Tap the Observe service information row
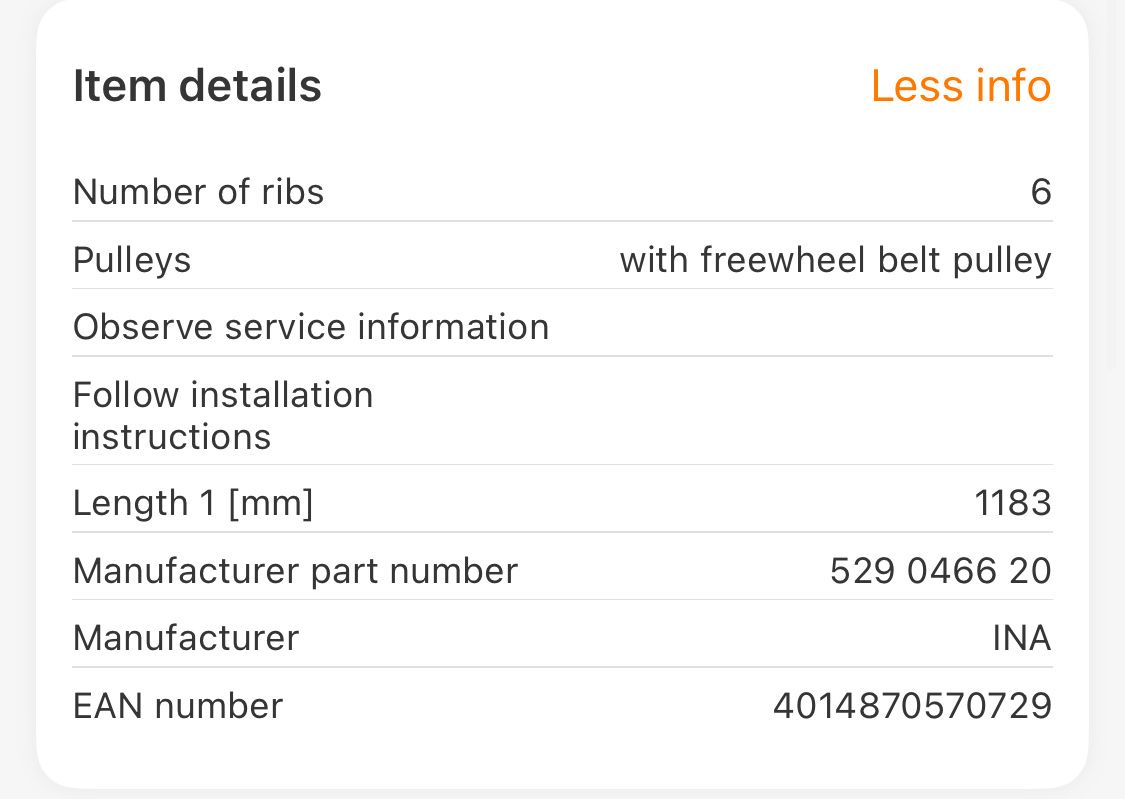Screen dimensions: 1125x799 pos(311,327)
